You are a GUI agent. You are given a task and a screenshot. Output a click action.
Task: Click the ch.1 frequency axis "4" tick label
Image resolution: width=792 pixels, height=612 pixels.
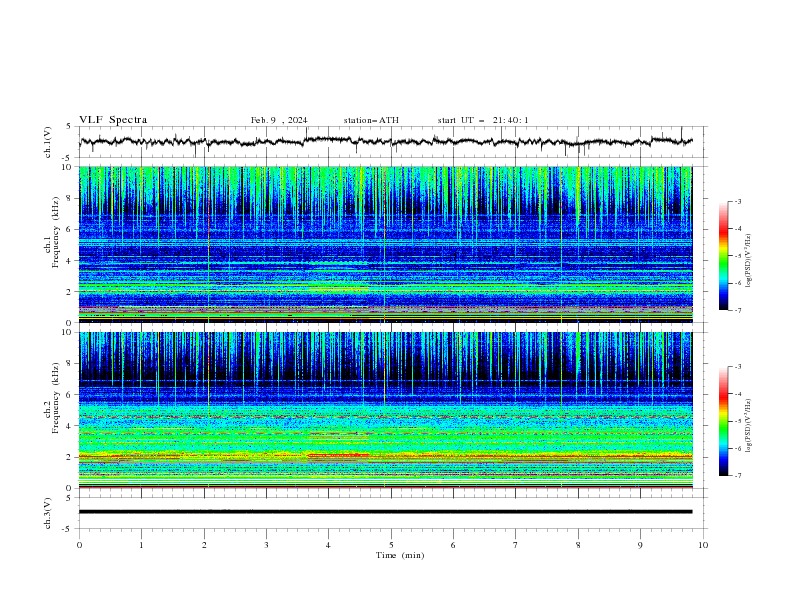70,261
